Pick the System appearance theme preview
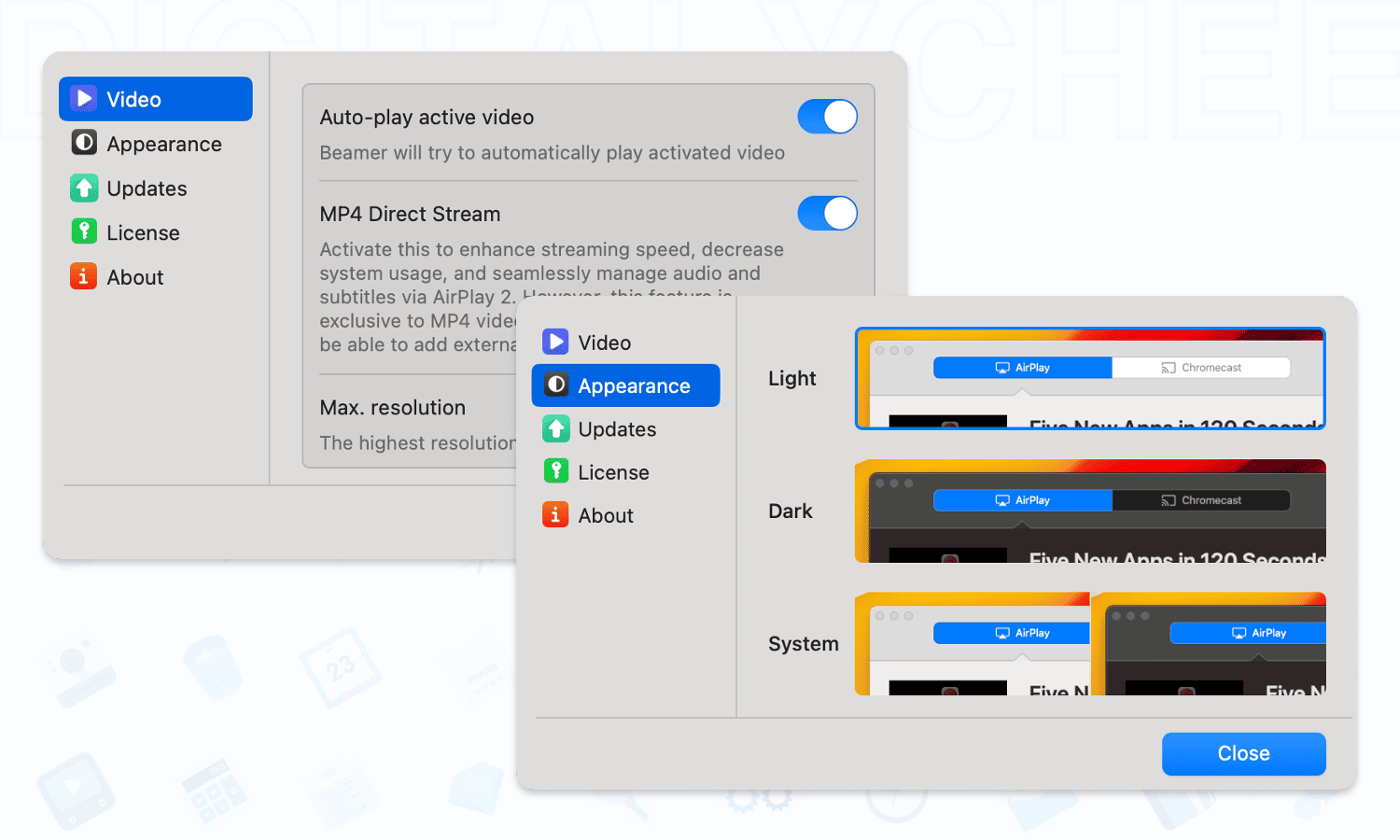 (x=1090, y=644)
